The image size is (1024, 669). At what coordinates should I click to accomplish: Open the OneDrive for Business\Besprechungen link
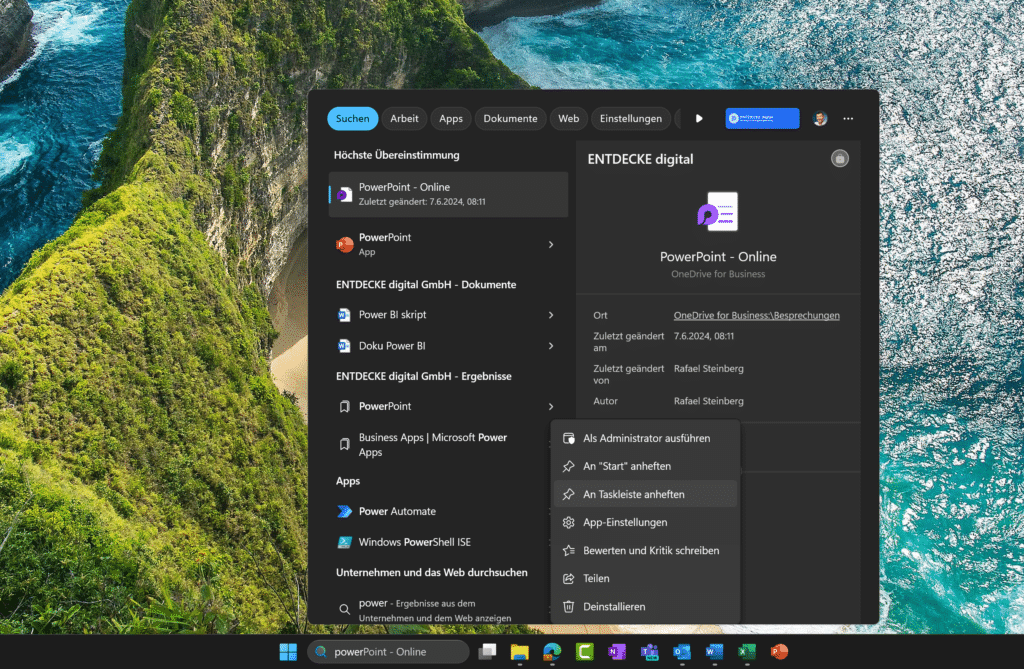pos(756,315)
